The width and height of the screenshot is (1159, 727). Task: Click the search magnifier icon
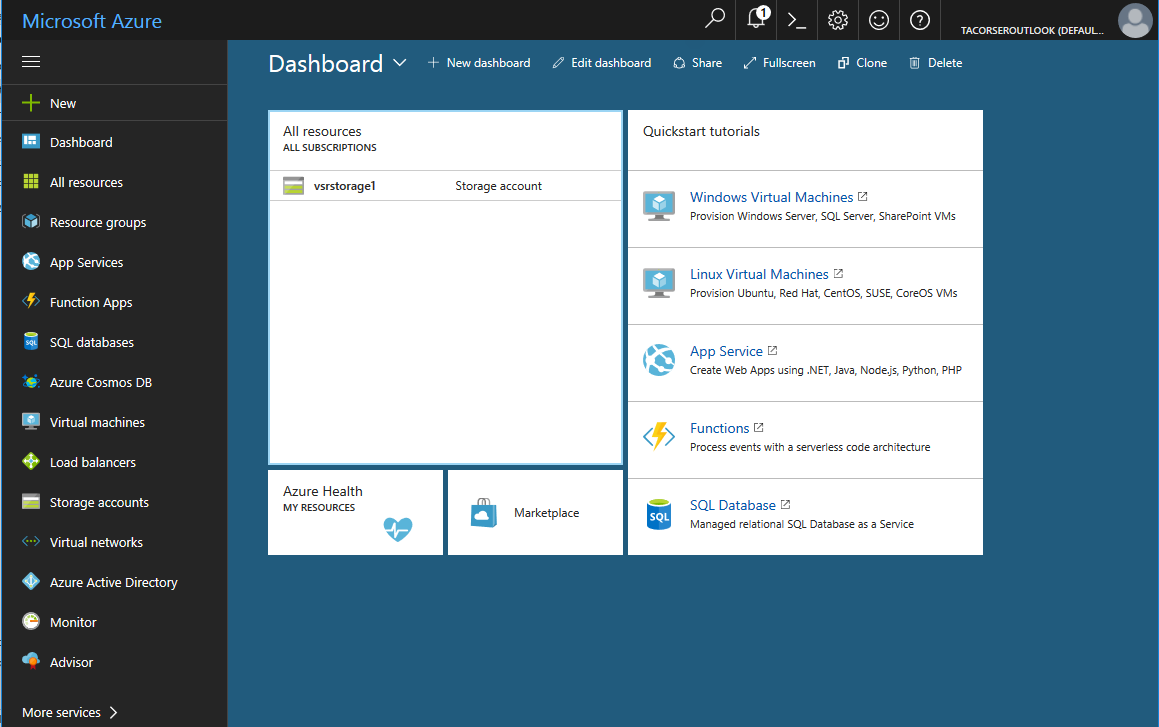(x=714, y=20)
